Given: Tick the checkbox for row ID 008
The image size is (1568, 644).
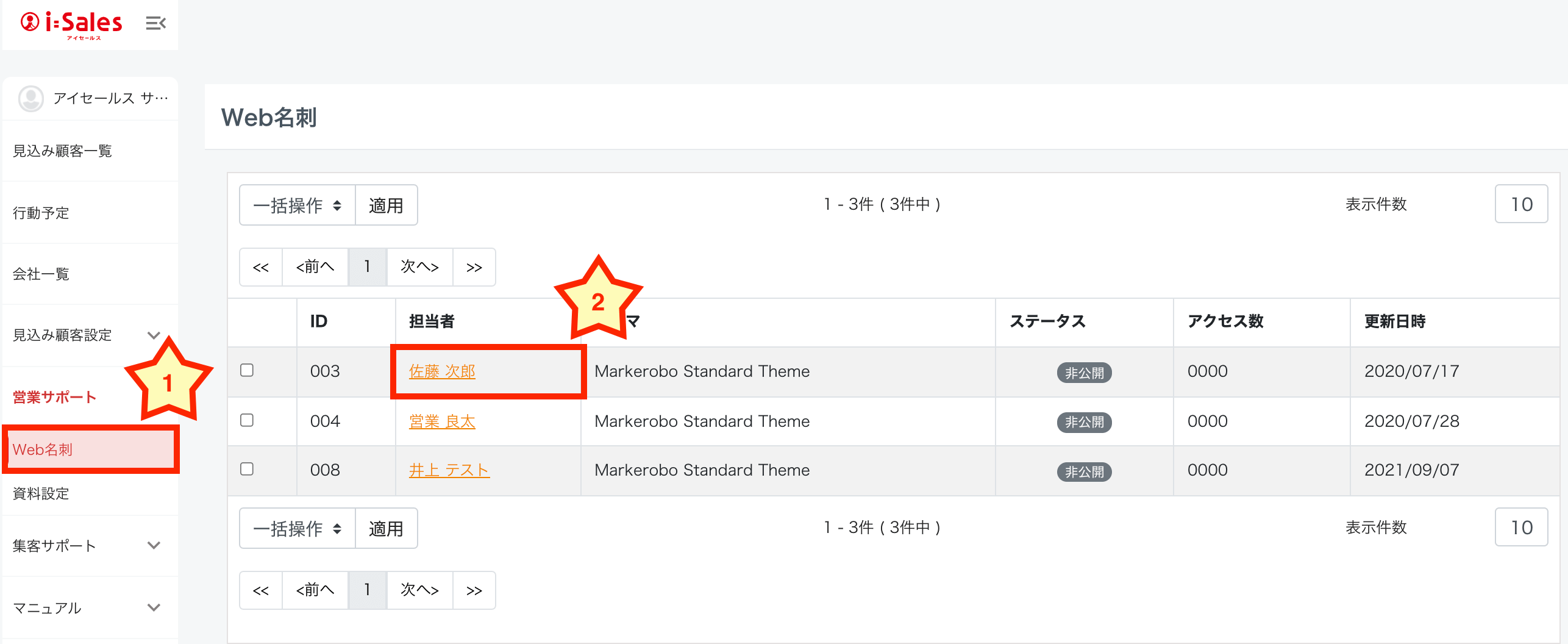Looking at the screenshot, I should pyautogui.click(x=247, y=469).
